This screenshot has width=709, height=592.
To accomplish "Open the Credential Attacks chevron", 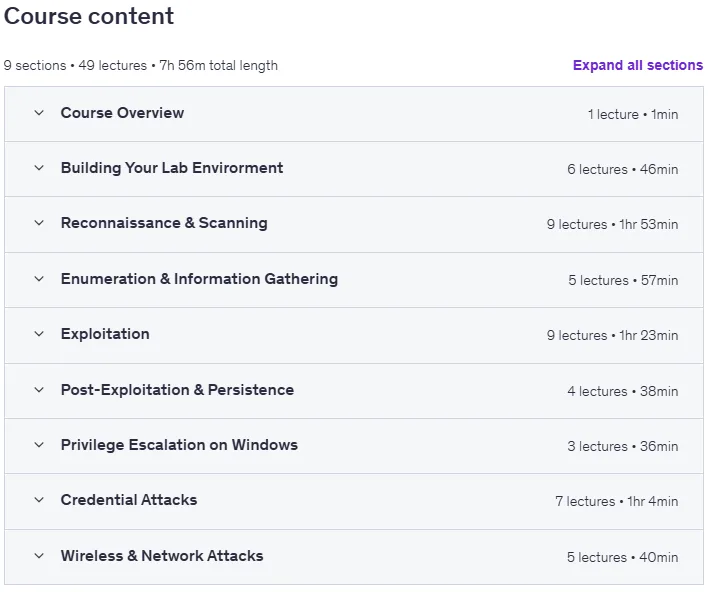I will click(39, 500).
